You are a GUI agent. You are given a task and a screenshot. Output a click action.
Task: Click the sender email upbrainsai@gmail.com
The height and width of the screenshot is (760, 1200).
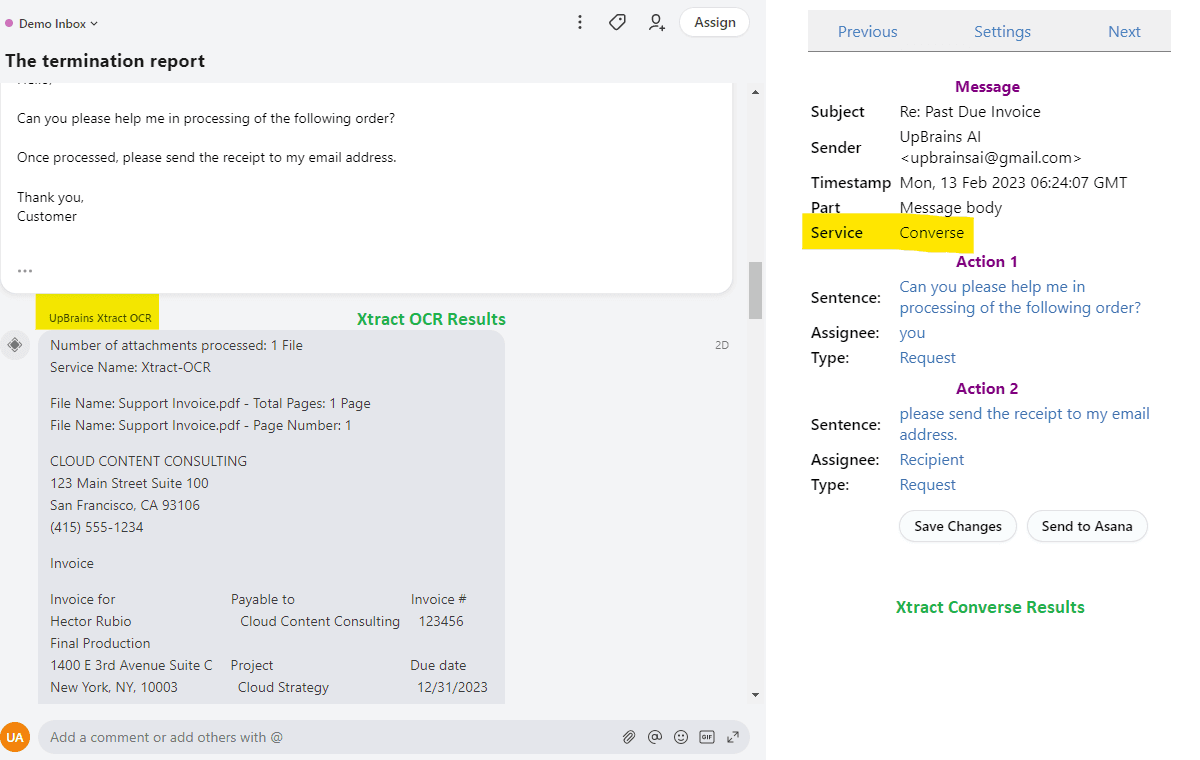990,158
